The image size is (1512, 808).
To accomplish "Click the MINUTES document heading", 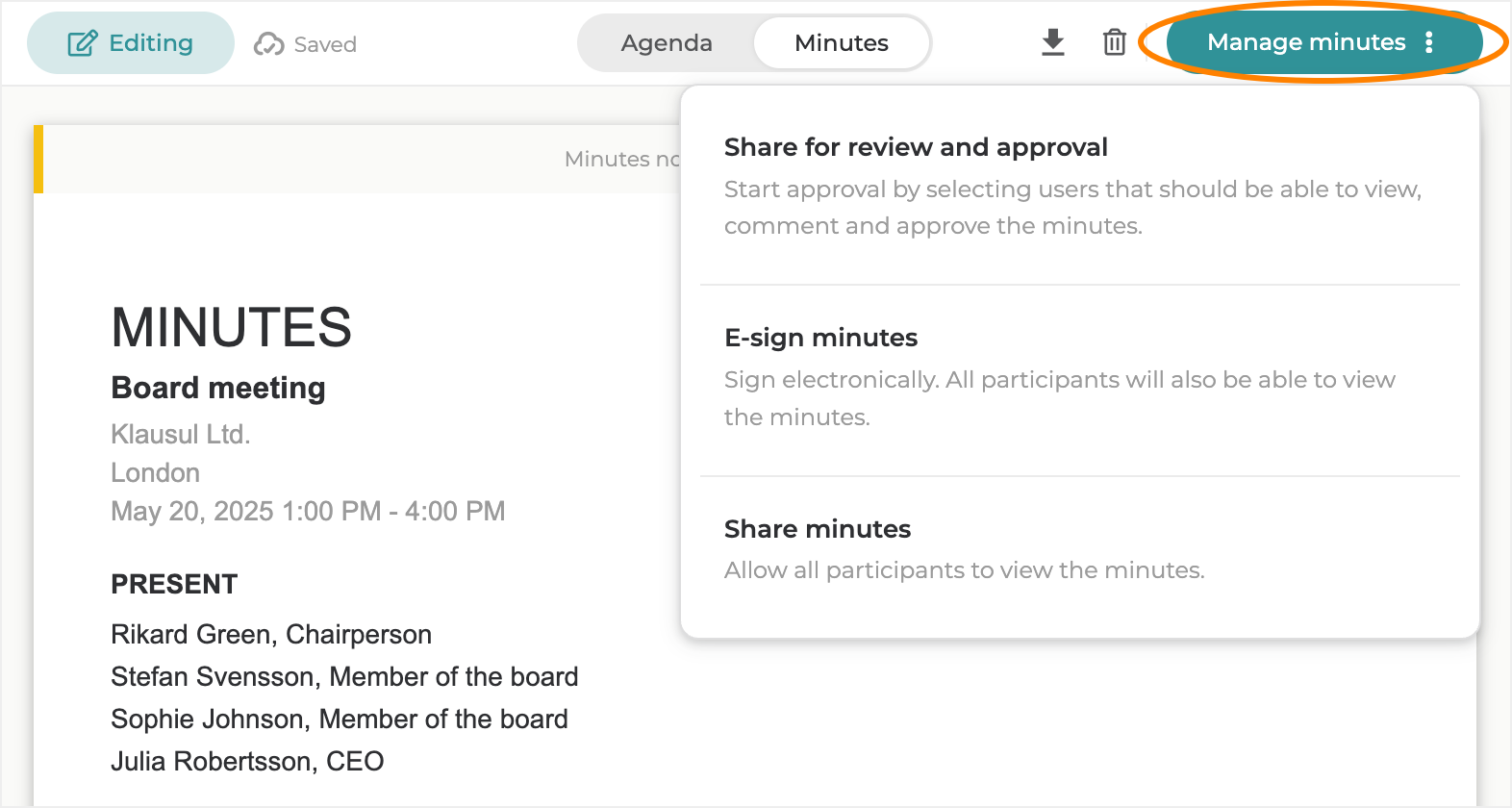I will click(231, 327).
